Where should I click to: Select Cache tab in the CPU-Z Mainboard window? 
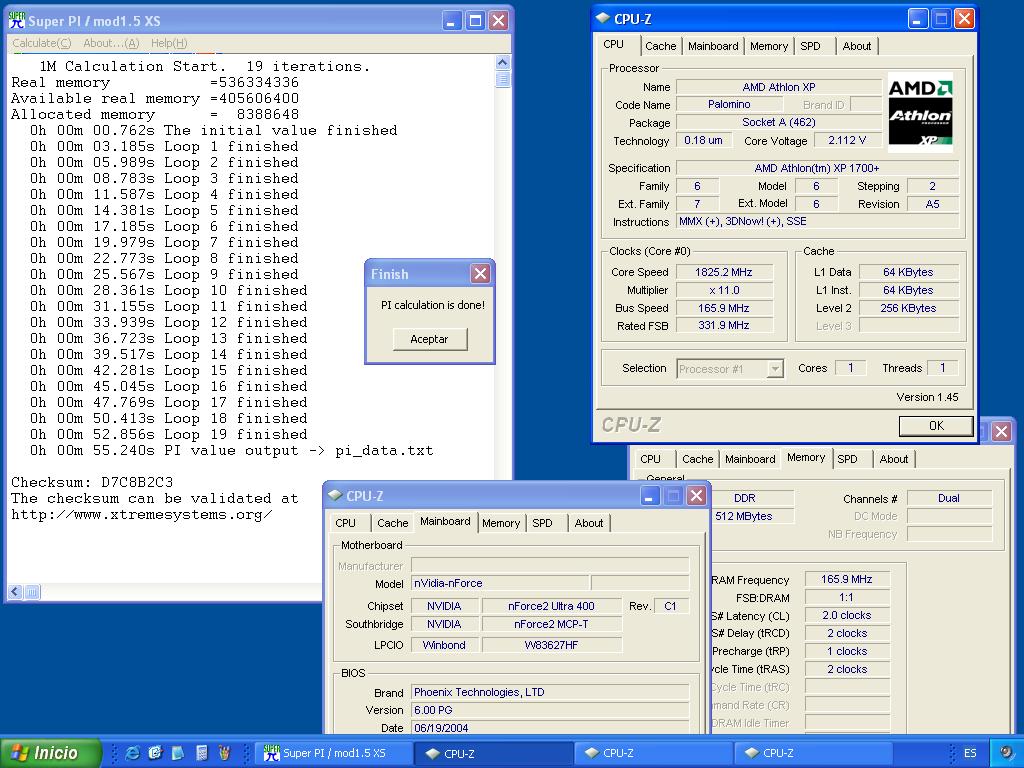coord(392,523)
